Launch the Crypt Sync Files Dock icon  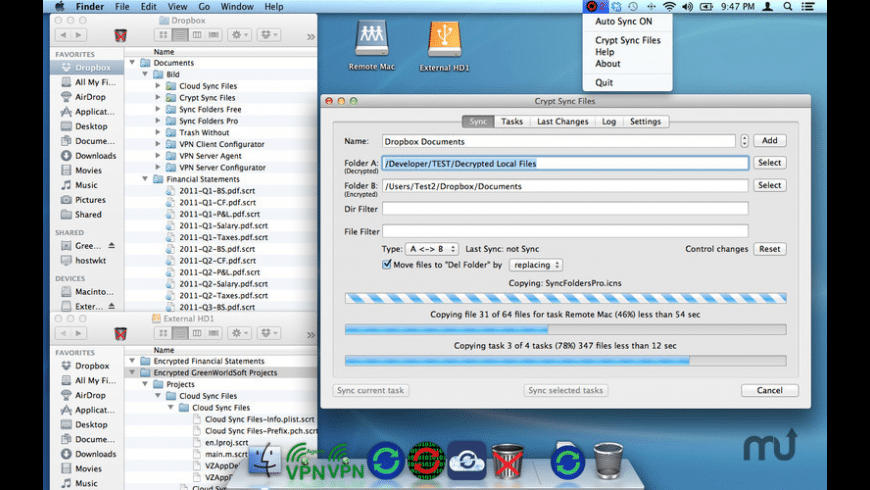coord(426,460)
